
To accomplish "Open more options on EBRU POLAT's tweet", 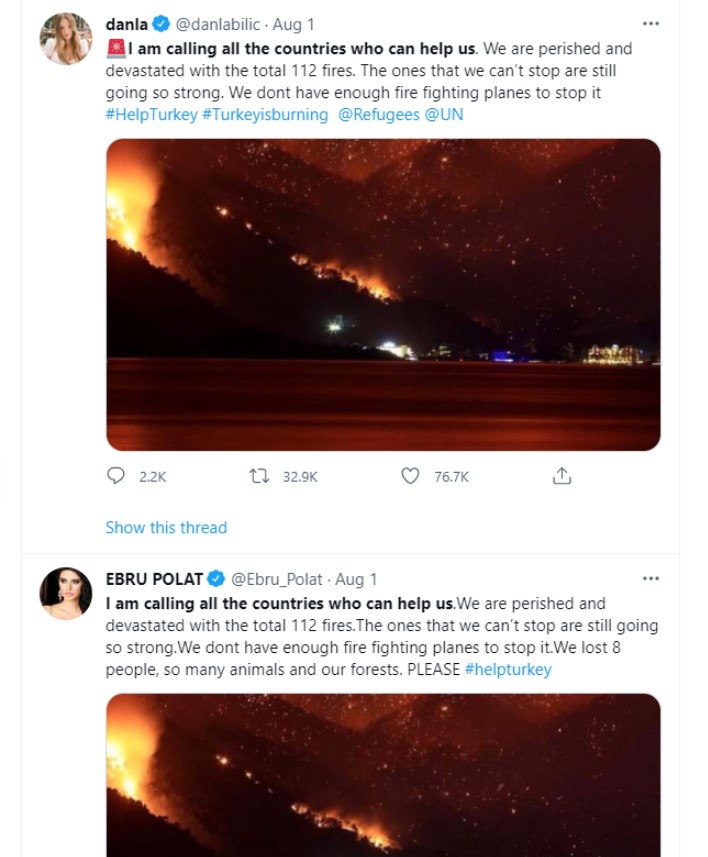I will [x=651, y=579].
